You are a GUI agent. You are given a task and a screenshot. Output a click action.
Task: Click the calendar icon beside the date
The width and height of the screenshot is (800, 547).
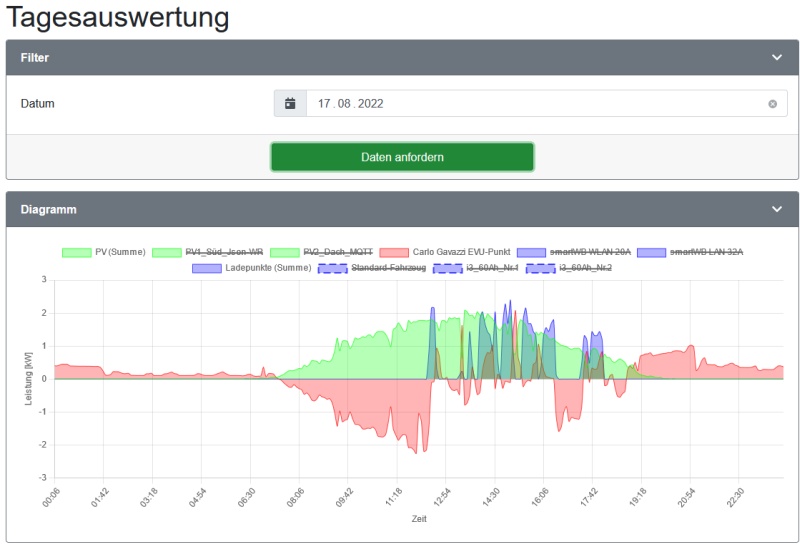pos(290,104)
